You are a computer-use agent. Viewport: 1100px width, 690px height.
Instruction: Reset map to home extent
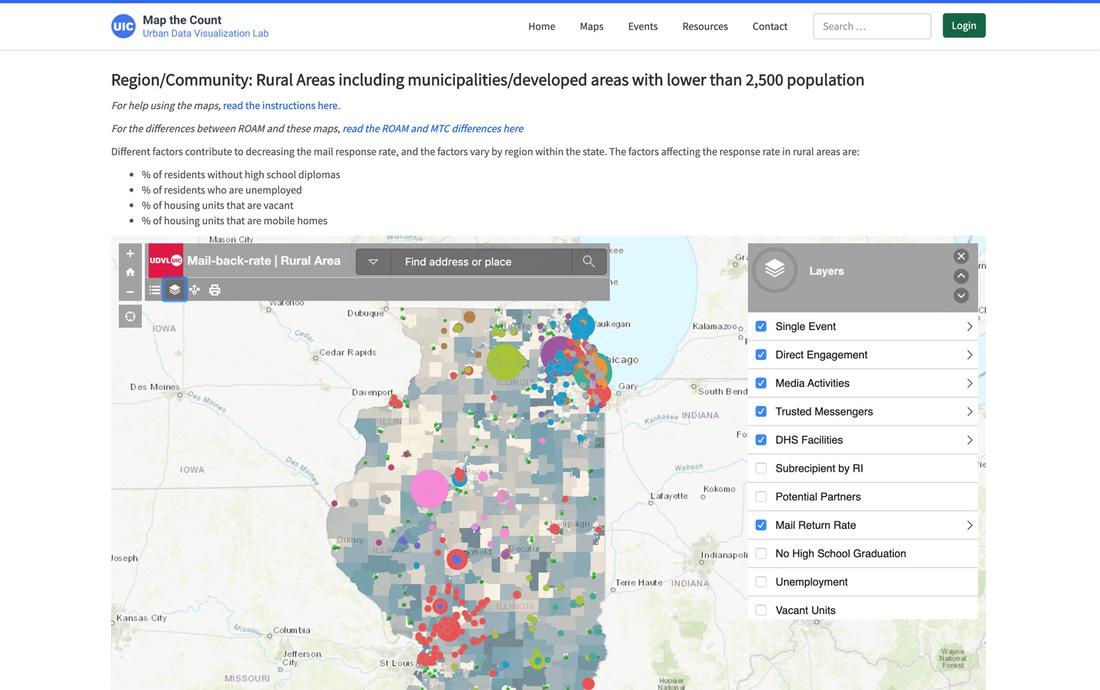coord(130,273)
